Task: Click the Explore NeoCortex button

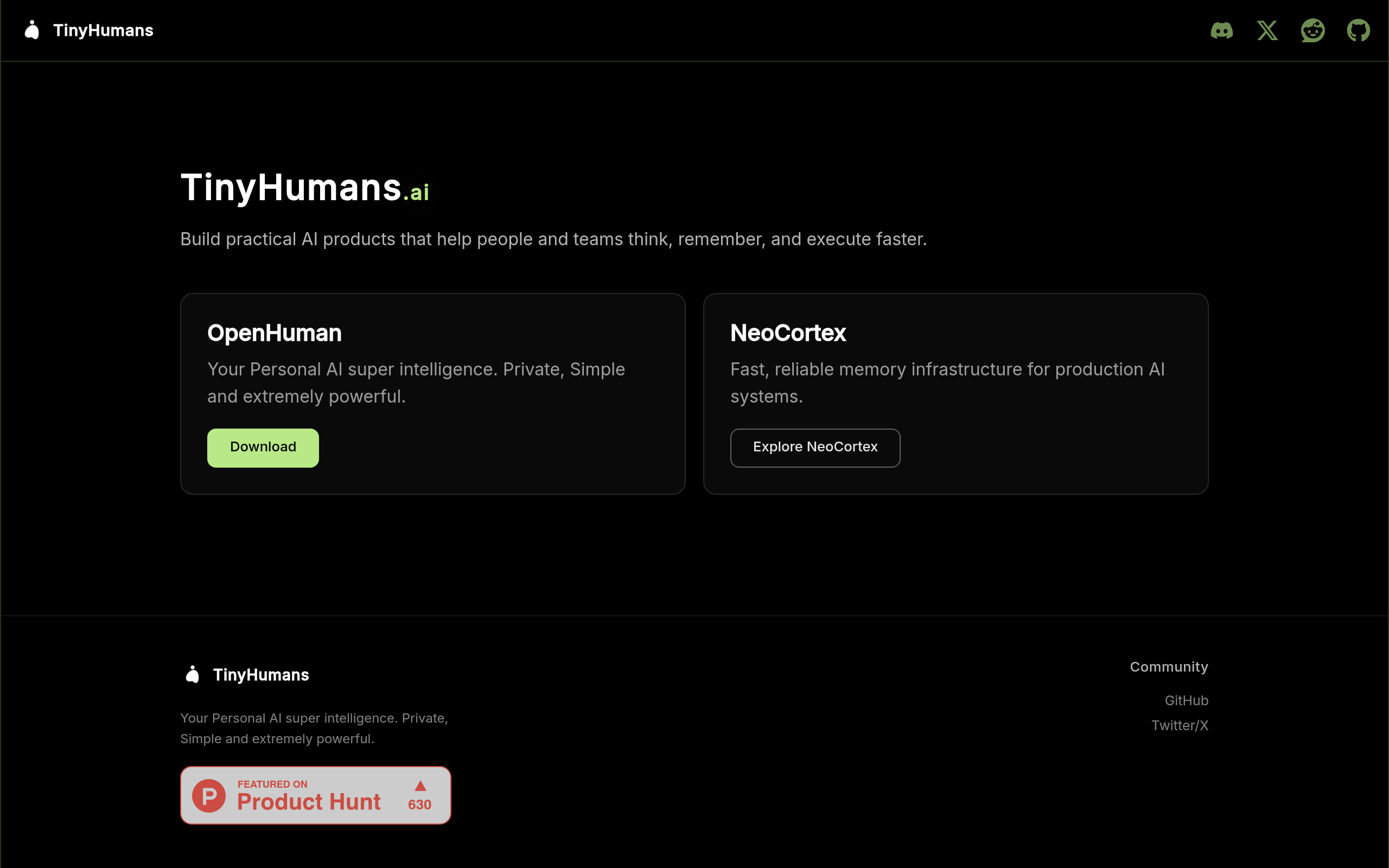Action: [815, 448]
